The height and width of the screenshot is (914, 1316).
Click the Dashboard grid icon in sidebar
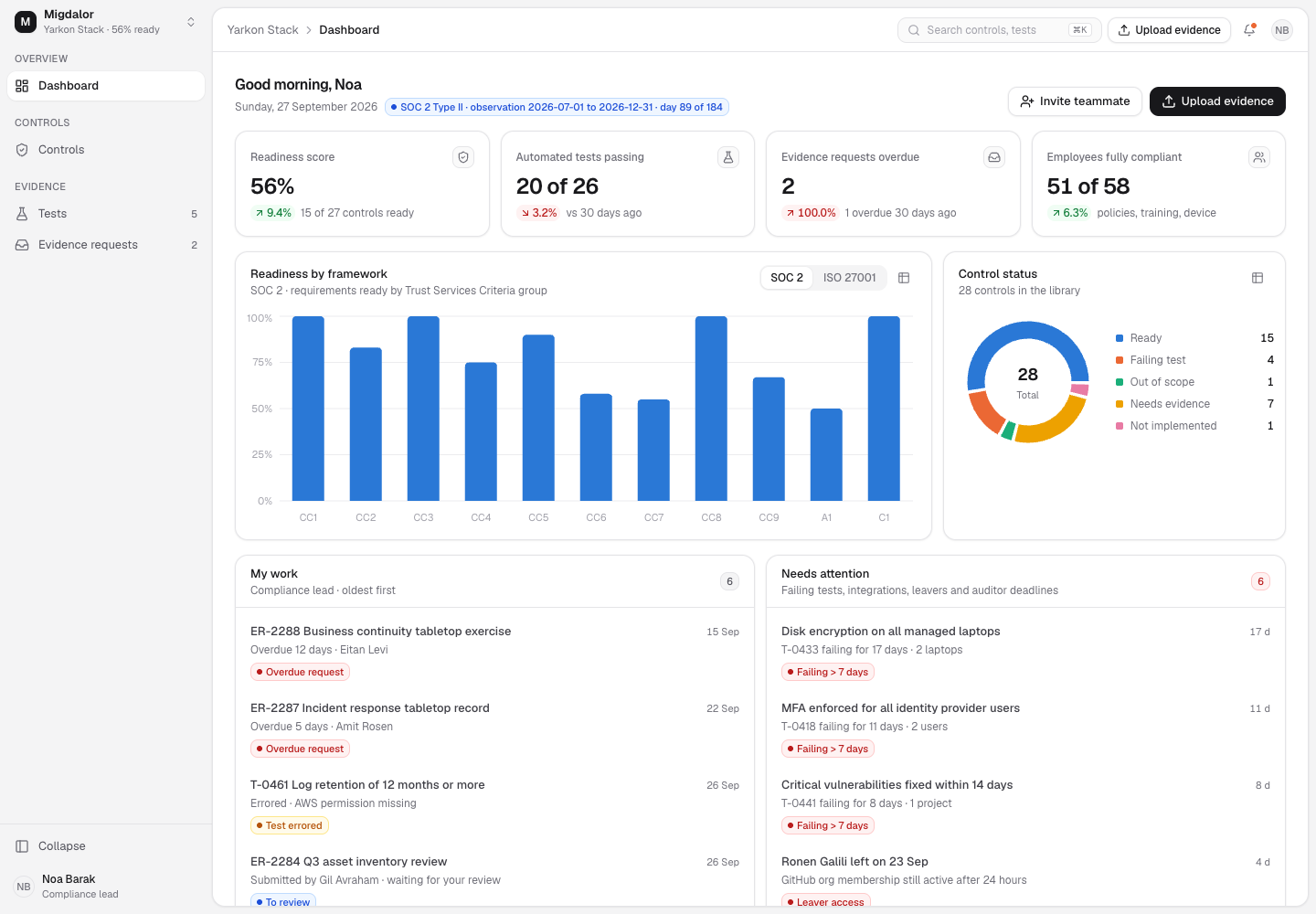pyautogui.click(x=22, y=86)
